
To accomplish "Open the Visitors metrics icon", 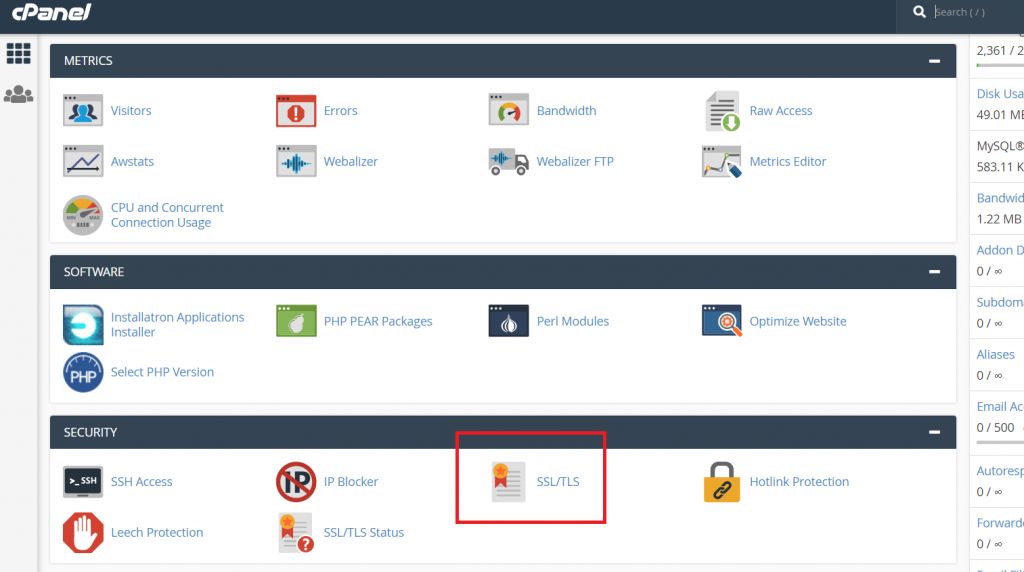I will coord(83,110).
